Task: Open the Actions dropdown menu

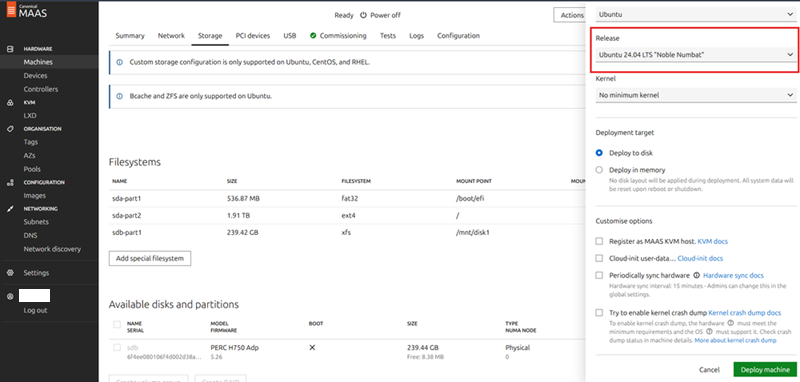Action: pos(571,15)
